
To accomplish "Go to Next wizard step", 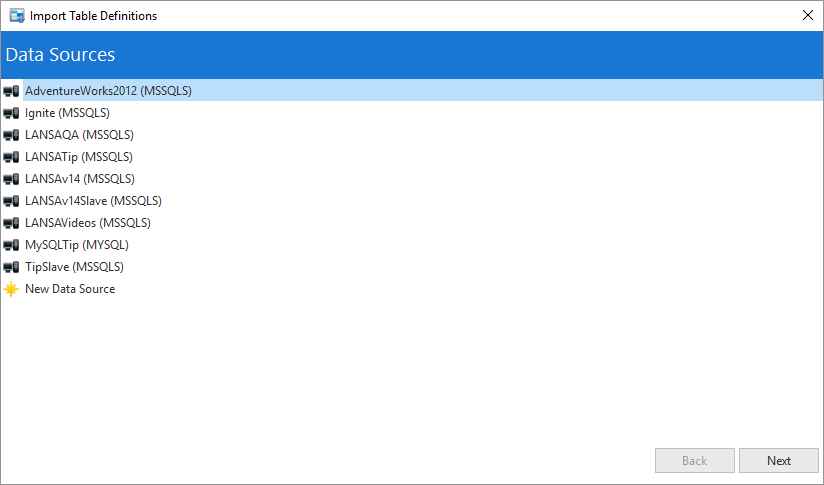I will point(779,461).
